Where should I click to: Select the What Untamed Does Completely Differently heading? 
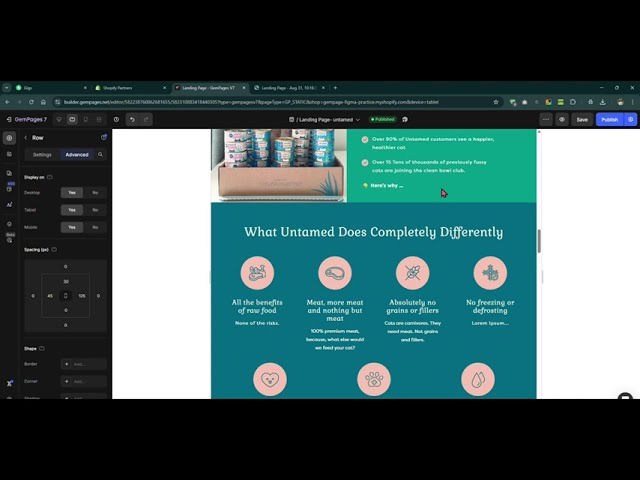(373, 232)
